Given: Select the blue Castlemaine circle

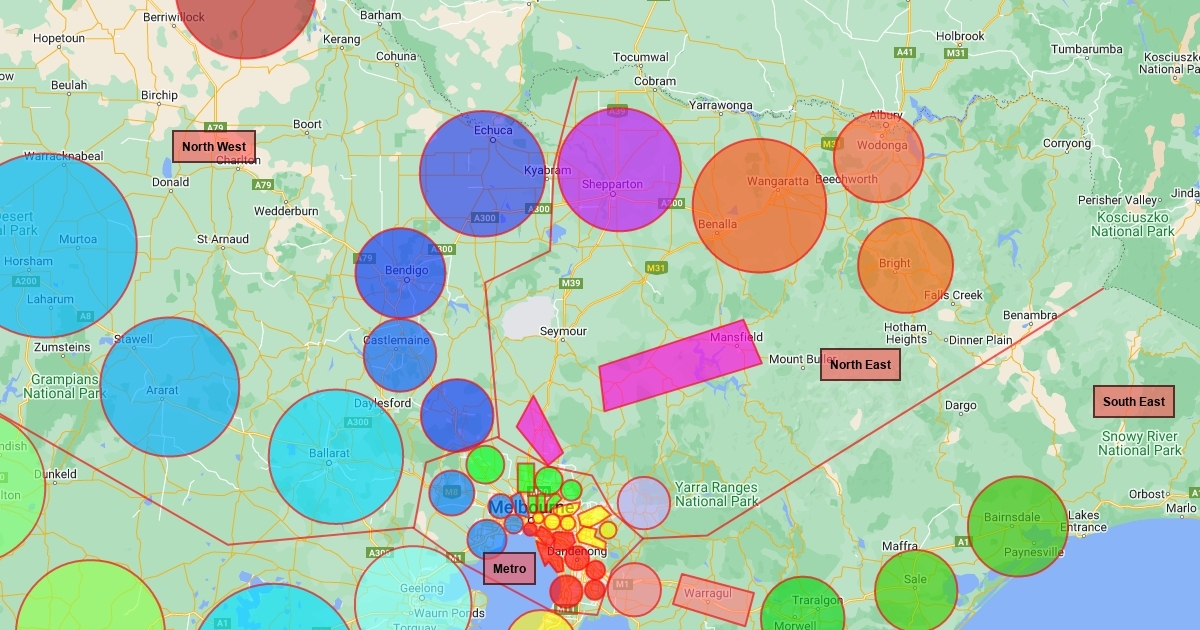Looking at the screenshot, I should (400, 355).
